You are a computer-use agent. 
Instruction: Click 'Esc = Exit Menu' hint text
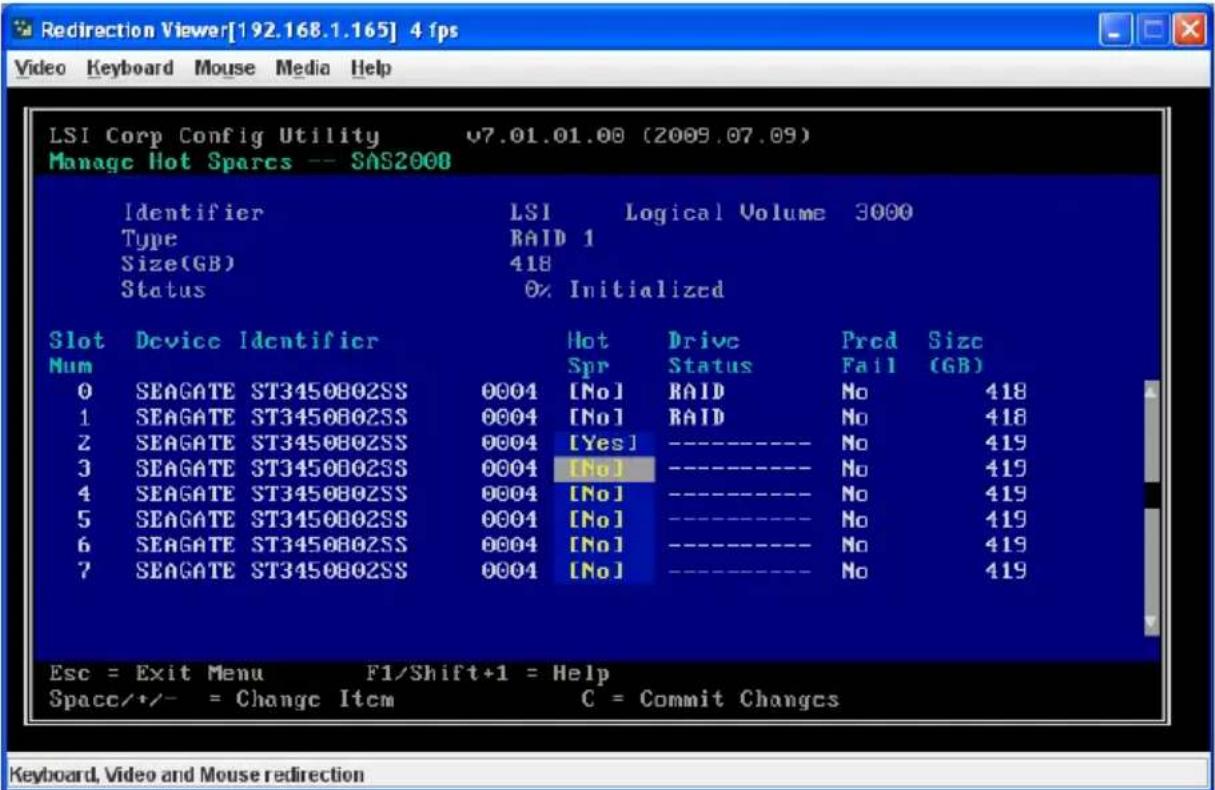tap(155, 673)
